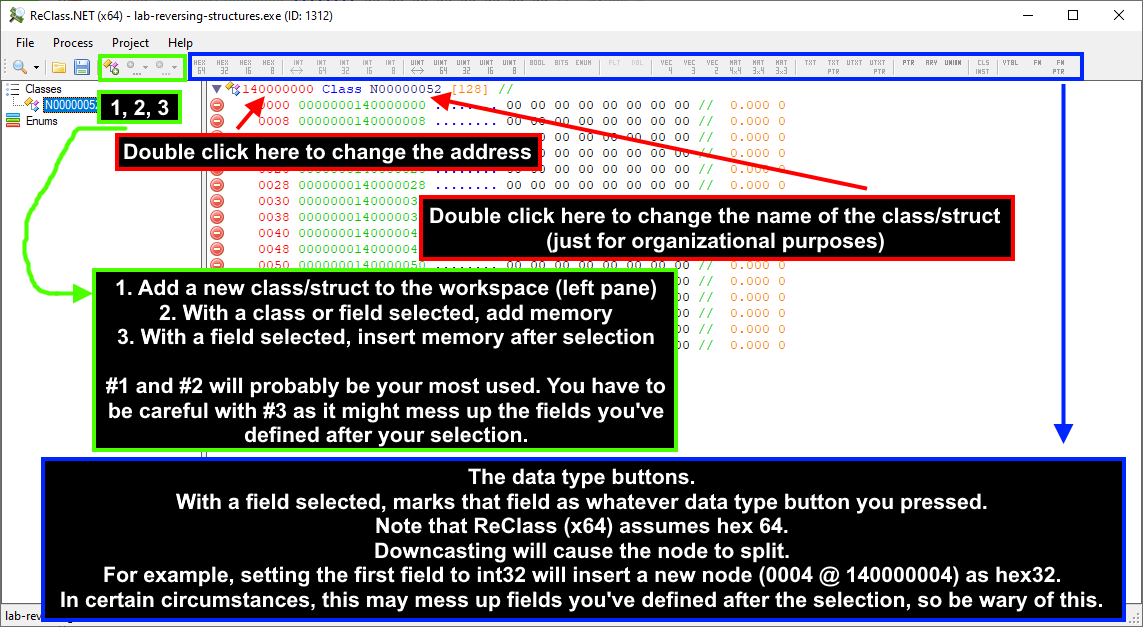Select the TXT text type button

pyautogui.click(x=811, y=64)
